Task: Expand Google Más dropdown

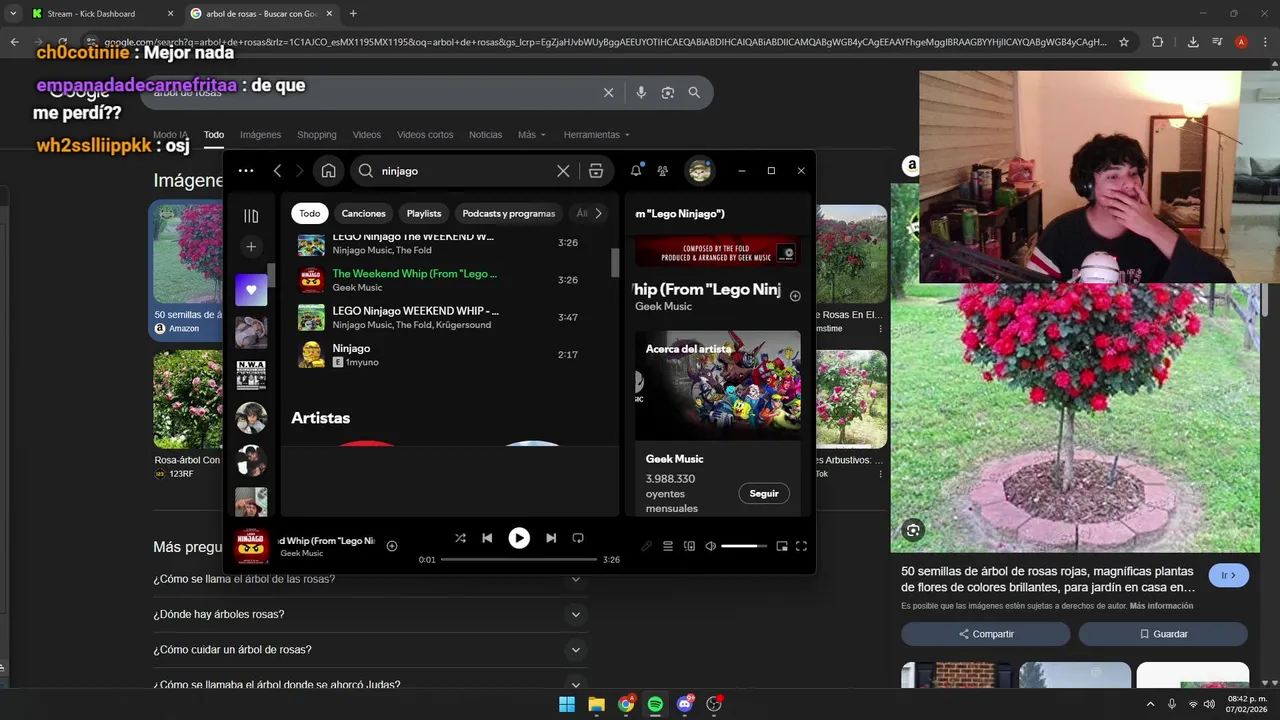Action: coord(532,135)
